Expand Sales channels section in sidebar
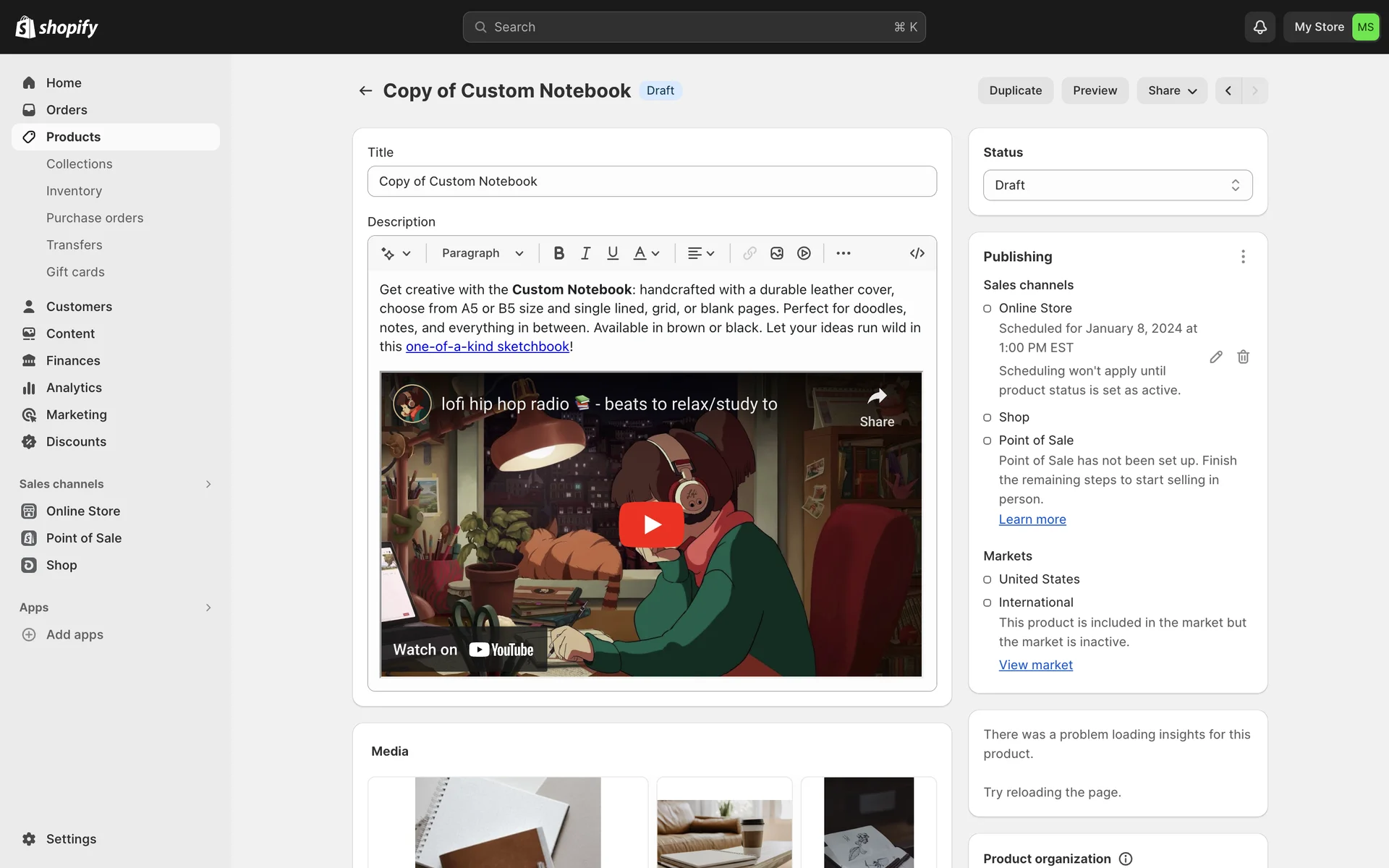 tap(208, 484)
